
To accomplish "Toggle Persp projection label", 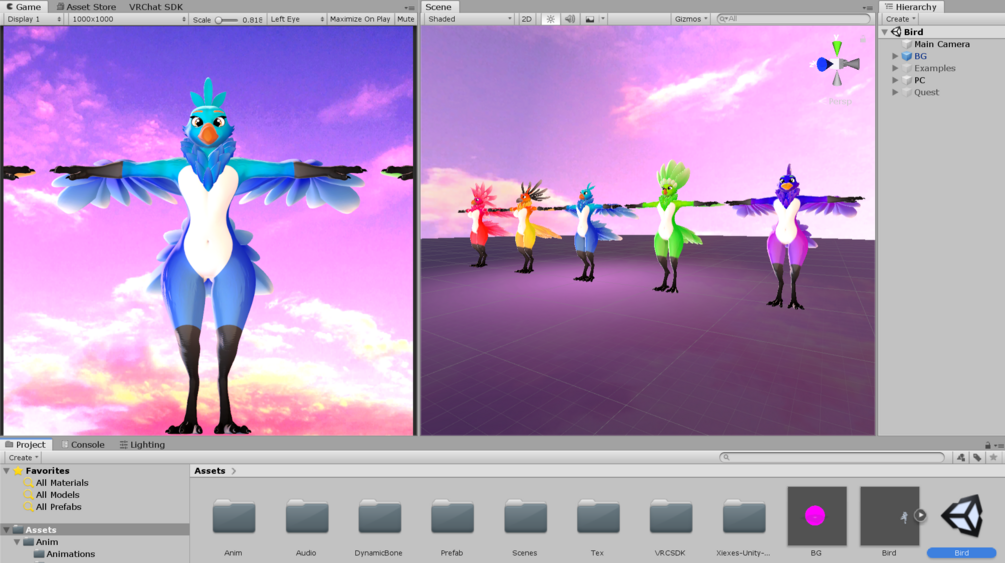I will click(840, 101).
